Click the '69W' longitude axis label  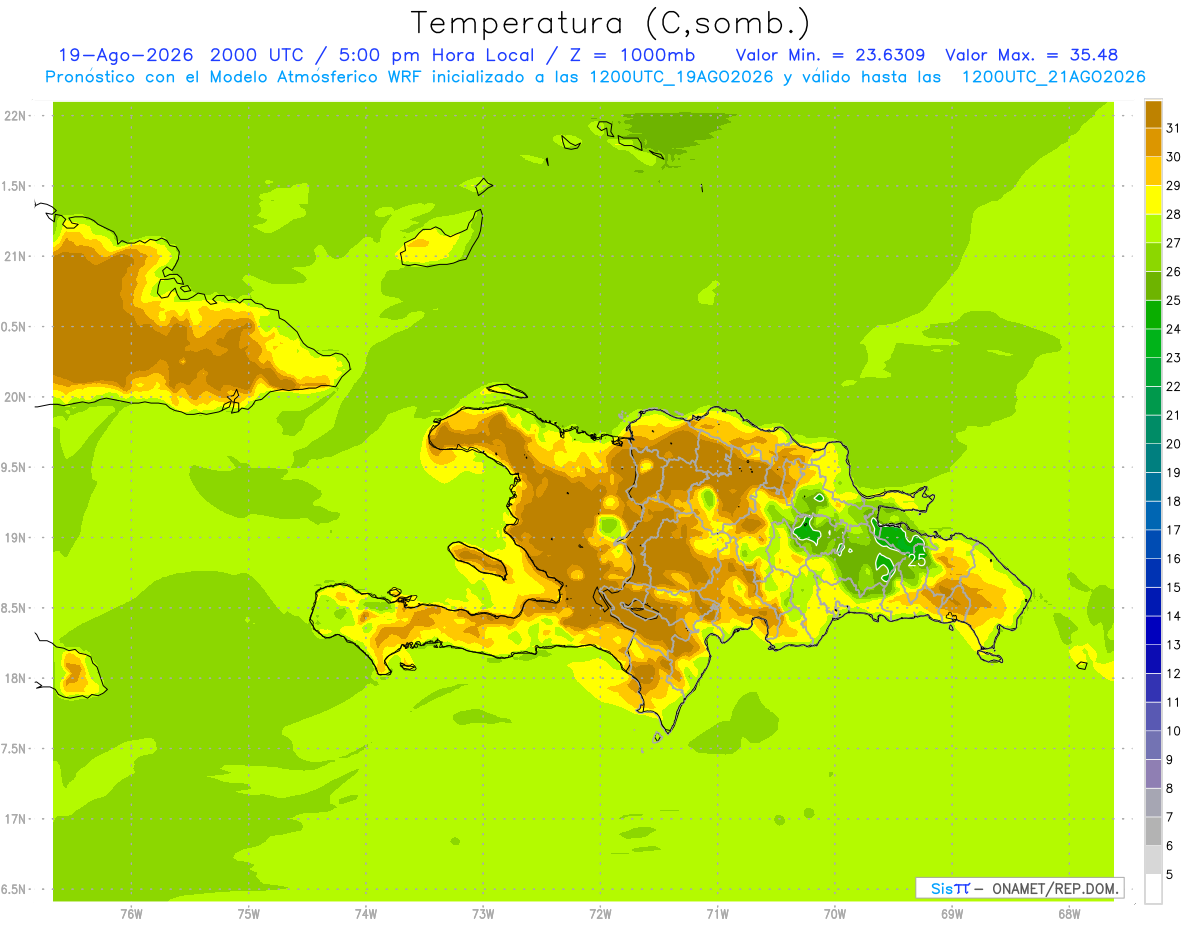point(951,914)
